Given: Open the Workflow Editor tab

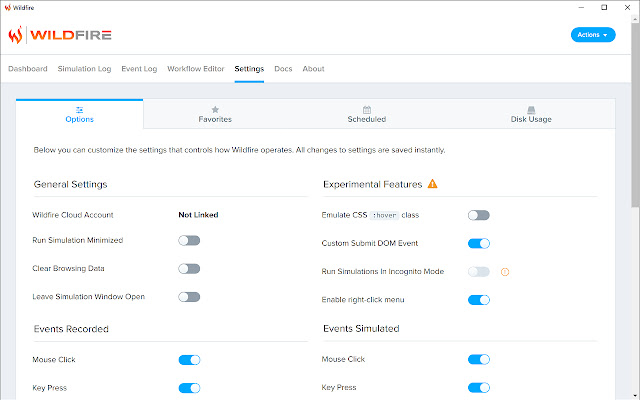Looking at the screenshot, I should (x=196, y=69).
